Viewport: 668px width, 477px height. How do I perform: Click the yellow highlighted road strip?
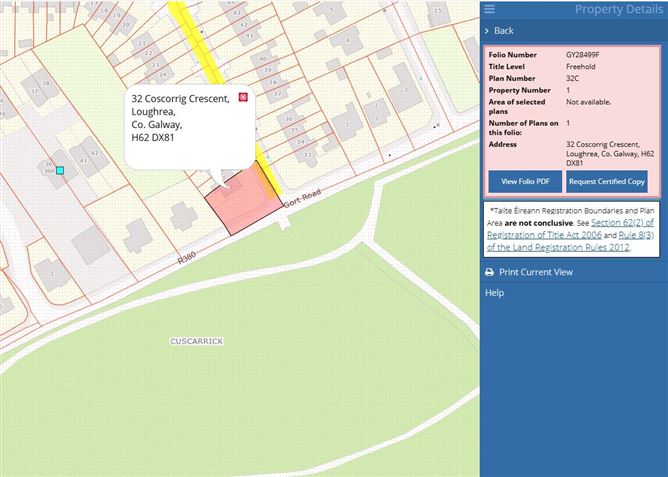tap(188, 28)
